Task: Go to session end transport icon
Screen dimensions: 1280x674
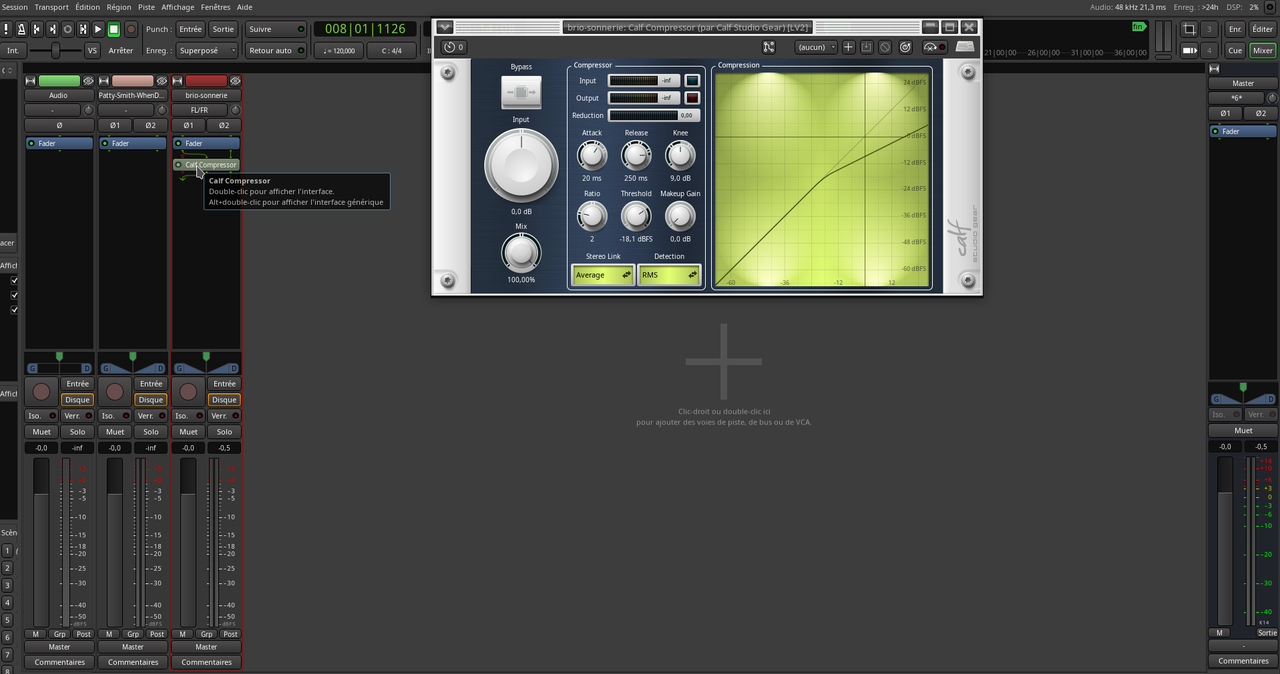Action: tap(52, 29)
